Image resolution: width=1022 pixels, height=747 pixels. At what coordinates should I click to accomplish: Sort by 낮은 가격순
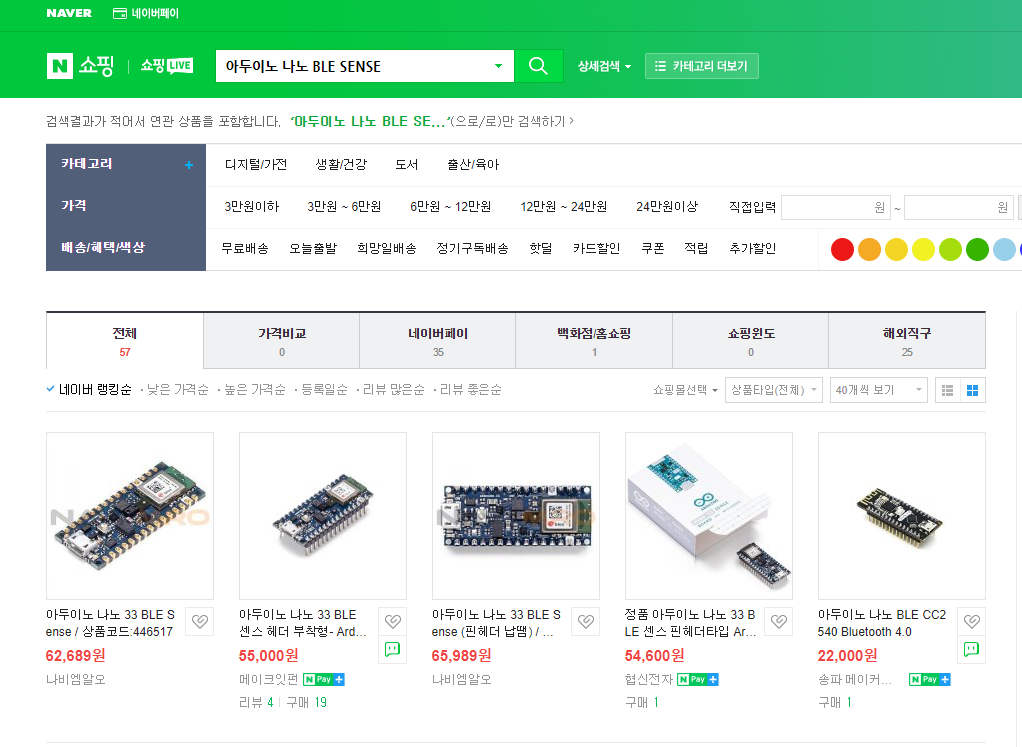[177, 390]
